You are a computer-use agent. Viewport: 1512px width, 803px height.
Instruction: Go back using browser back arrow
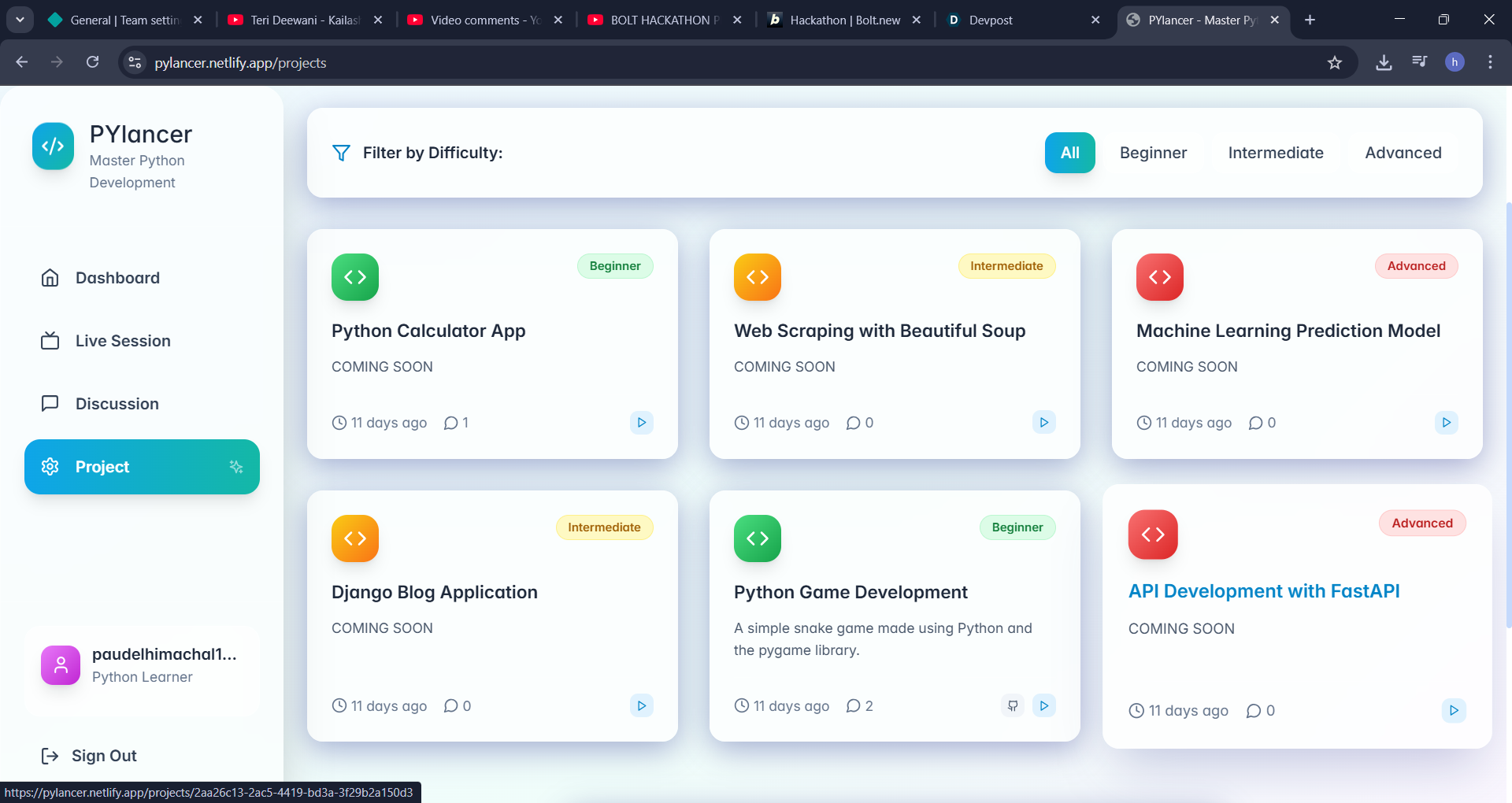pos(22,62)
